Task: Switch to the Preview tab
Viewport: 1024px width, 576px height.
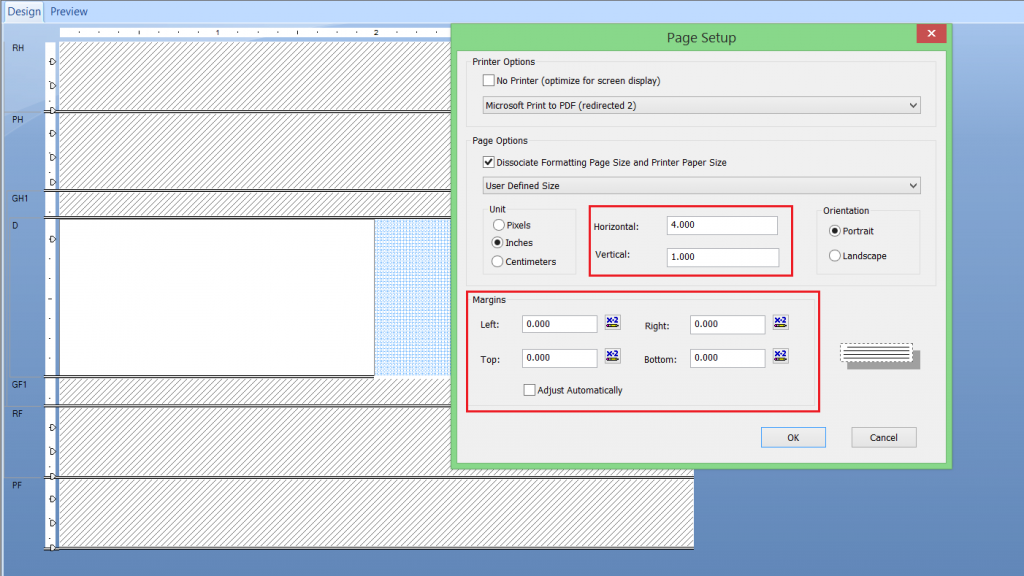Action: click(68, 11)
